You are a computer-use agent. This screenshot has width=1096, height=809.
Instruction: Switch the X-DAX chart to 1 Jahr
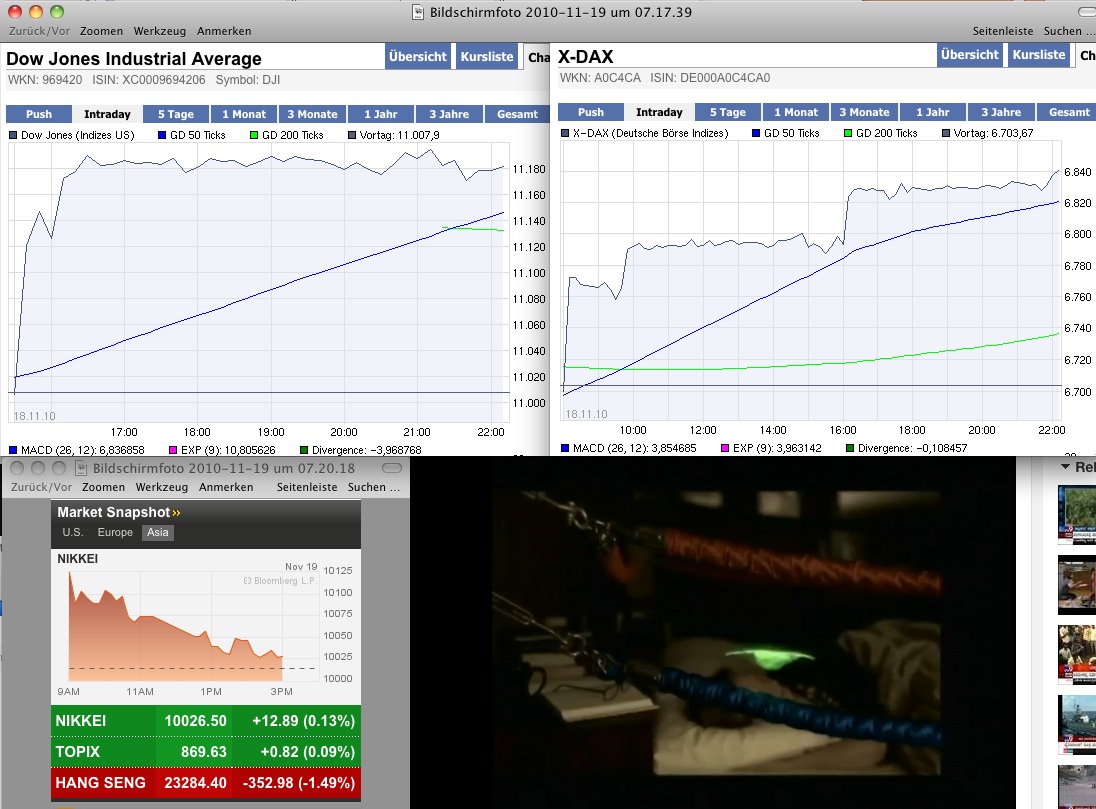click(x=932, y=112)
